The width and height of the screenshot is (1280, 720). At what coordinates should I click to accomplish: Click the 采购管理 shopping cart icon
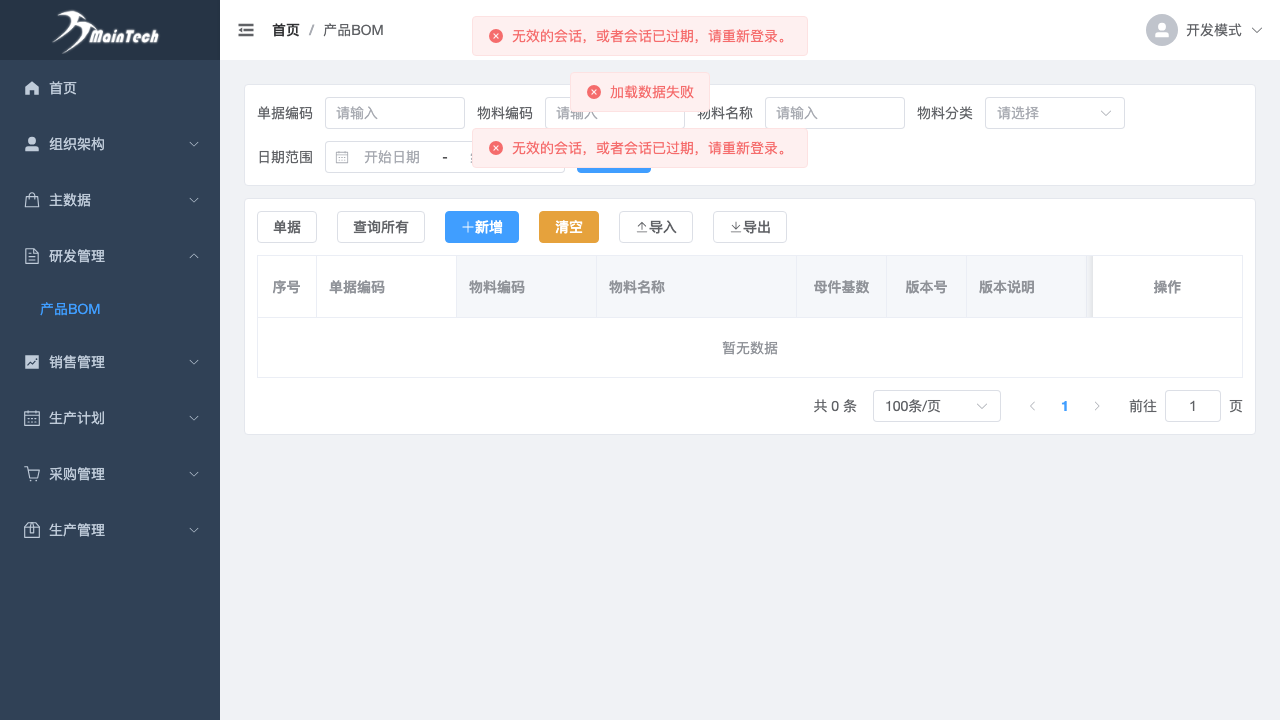coord(32,474)
